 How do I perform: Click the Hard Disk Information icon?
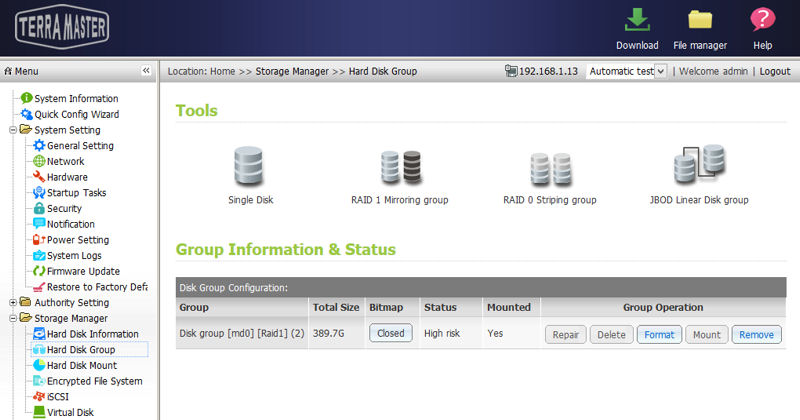39,334
